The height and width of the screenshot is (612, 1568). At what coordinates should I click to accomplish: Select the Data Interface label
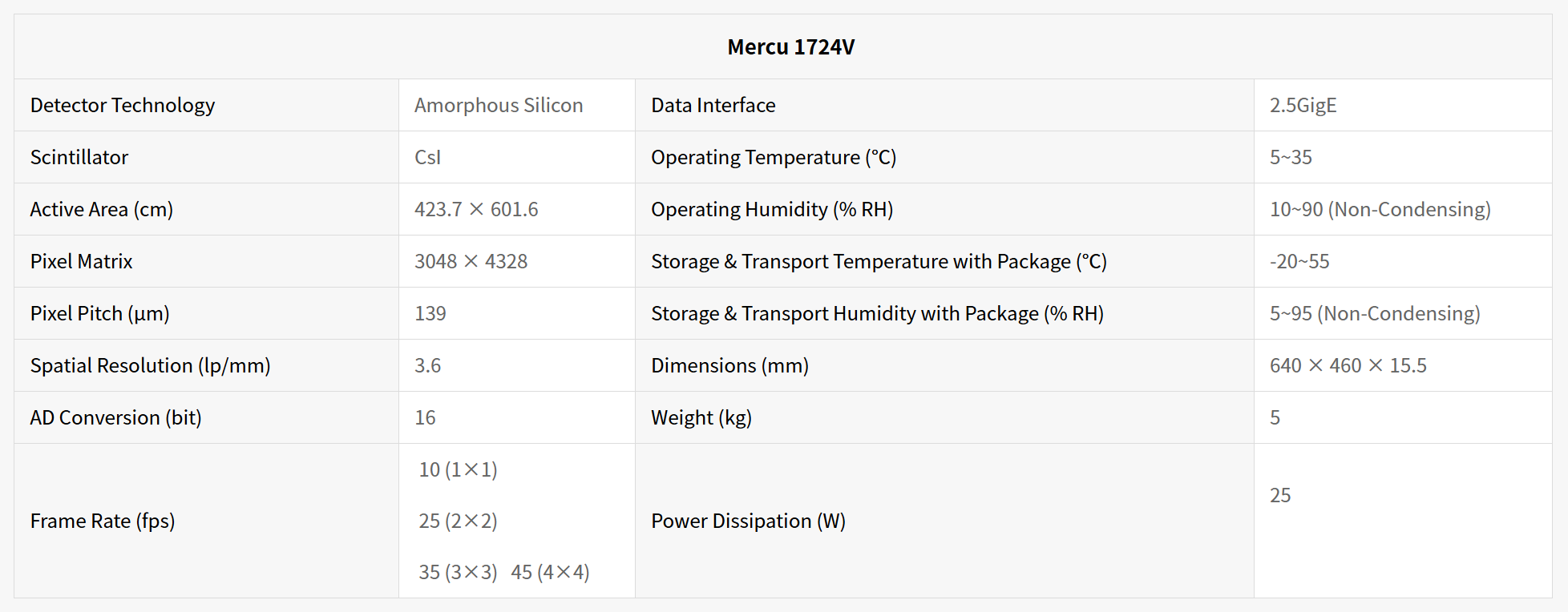click(713, 105)
